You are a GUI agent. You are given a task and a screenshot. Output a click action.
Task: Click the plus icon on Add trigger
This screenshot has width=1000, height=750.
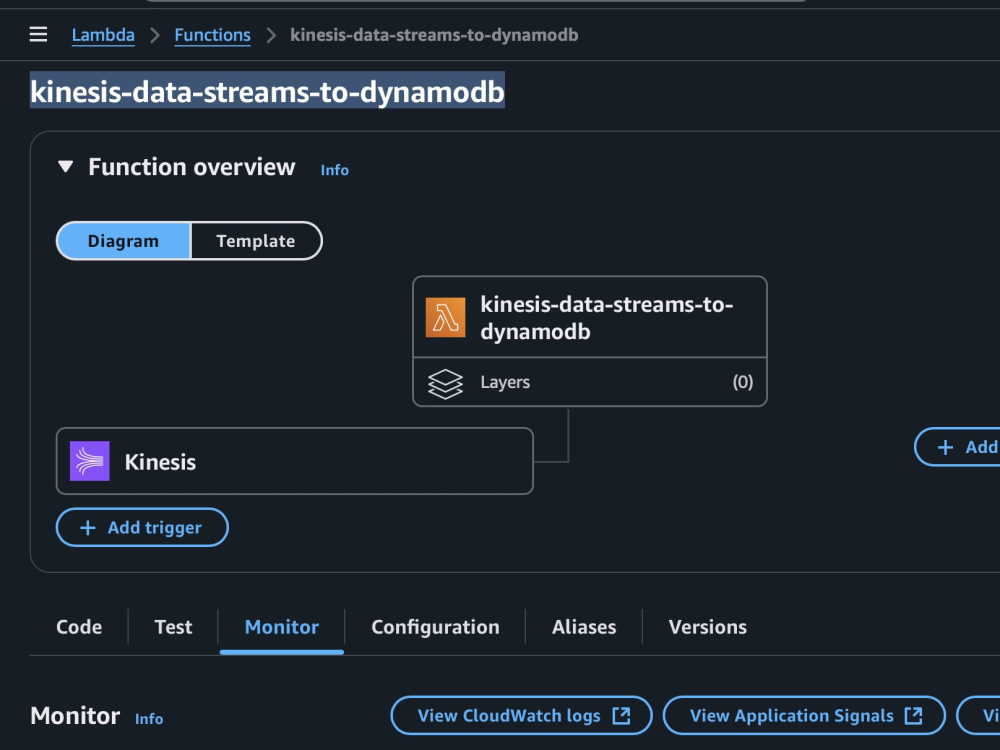pyautogui.click(x=87, y=527)
